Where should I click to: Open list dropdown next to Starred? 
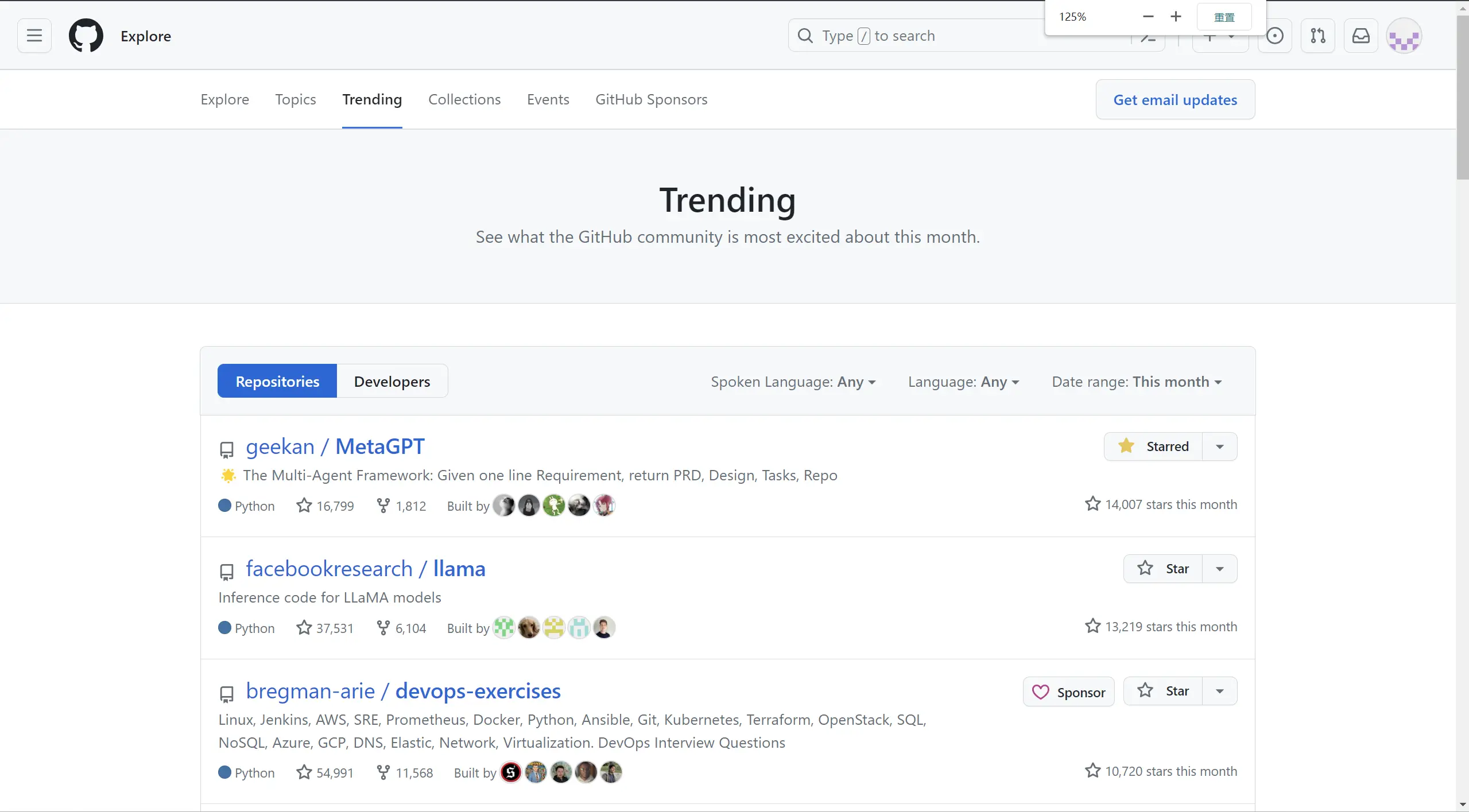click(1220, 446)
